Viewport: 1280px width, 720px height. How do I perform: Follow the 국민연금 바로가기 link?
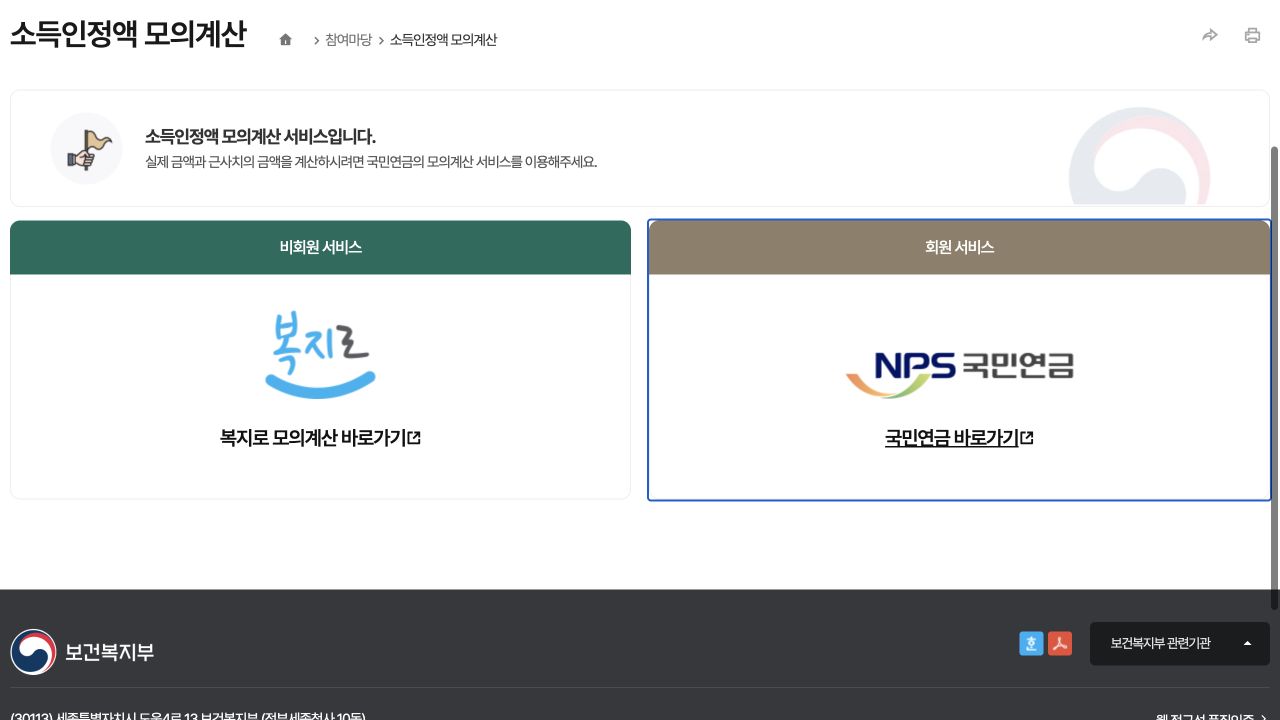(959, 438)
